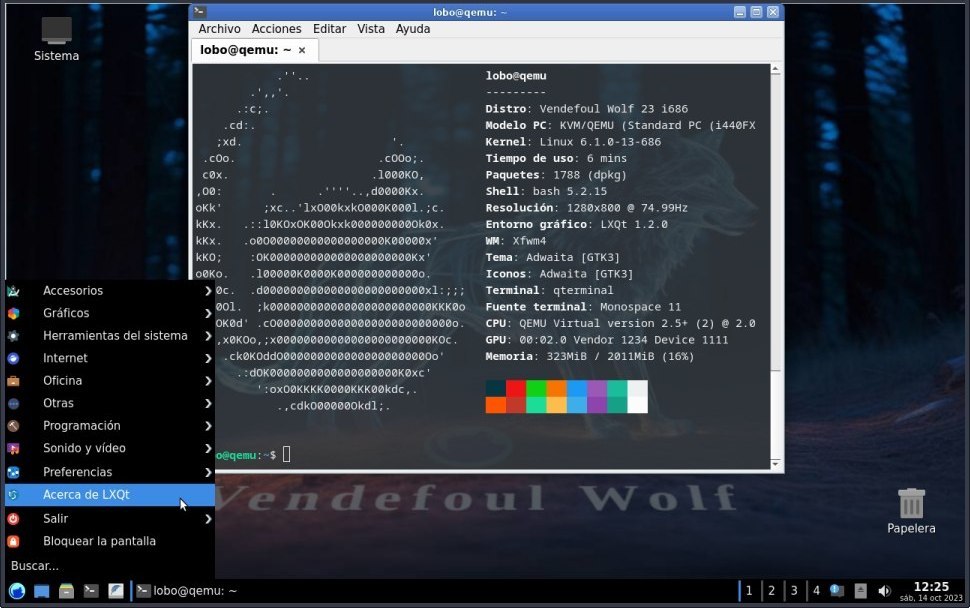Open the Acciones menu in terminal

277,29
